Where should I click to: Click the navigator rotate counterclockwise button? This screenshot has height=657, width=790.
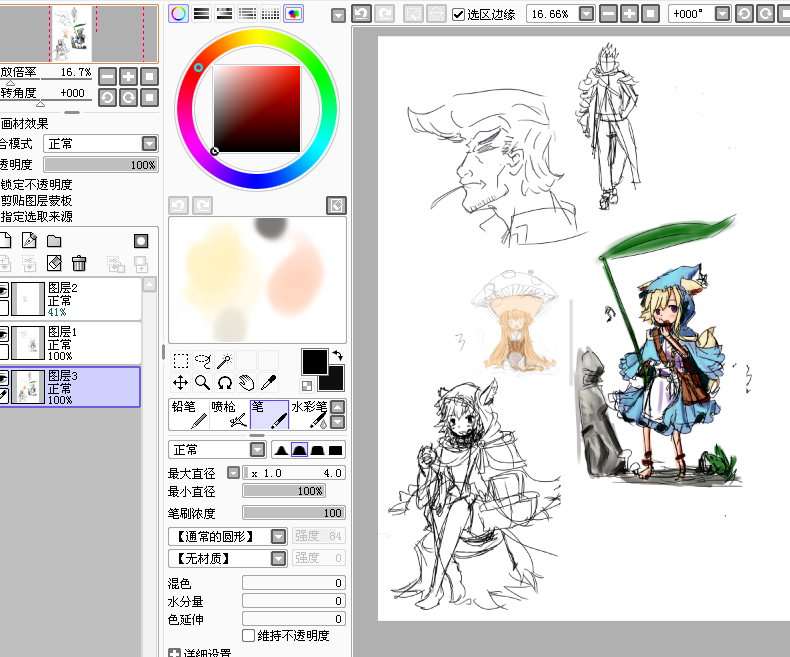tap(107, 97)
